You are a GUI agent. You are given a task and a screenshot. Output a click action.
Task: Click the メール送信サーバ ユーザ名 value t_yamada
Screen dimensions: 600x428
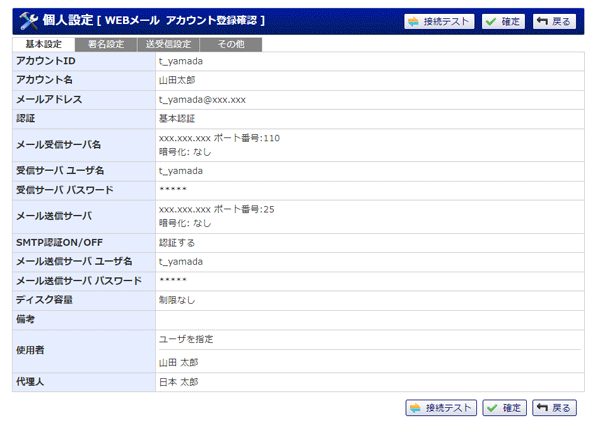181,262
